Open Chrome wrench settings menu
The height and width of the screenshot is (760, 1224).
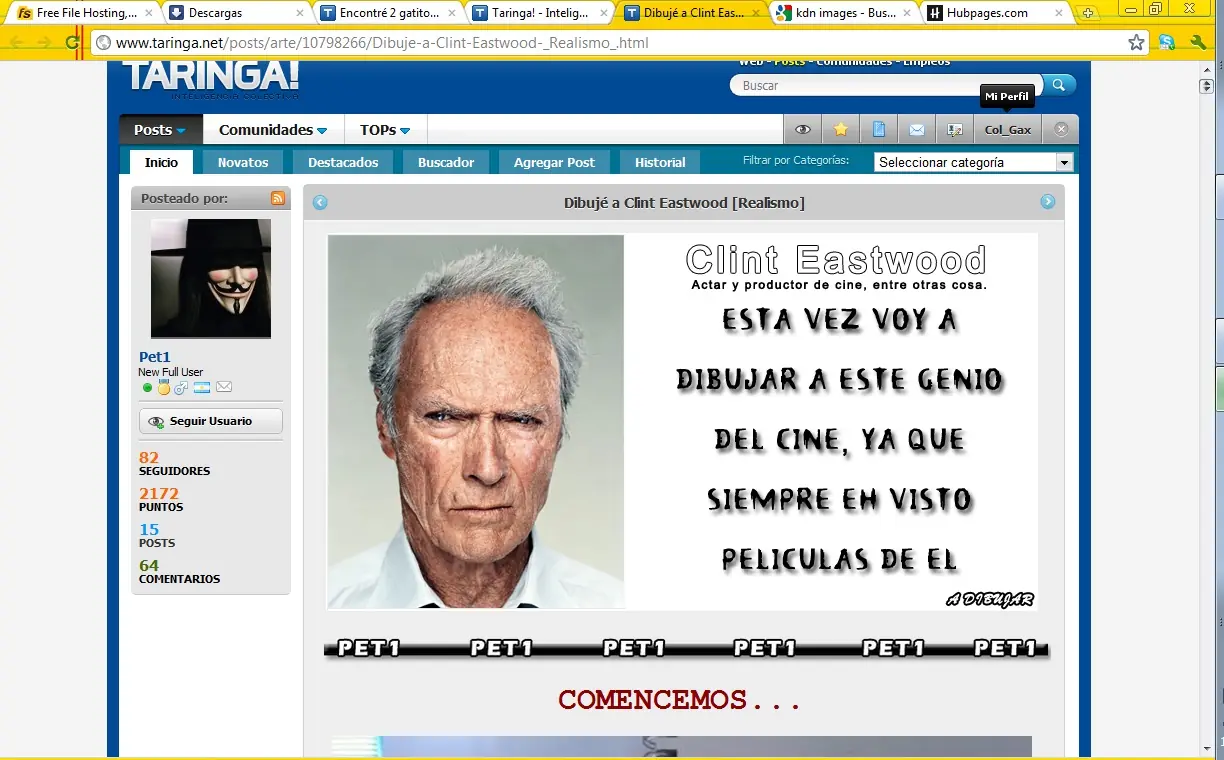(1198, 43)
